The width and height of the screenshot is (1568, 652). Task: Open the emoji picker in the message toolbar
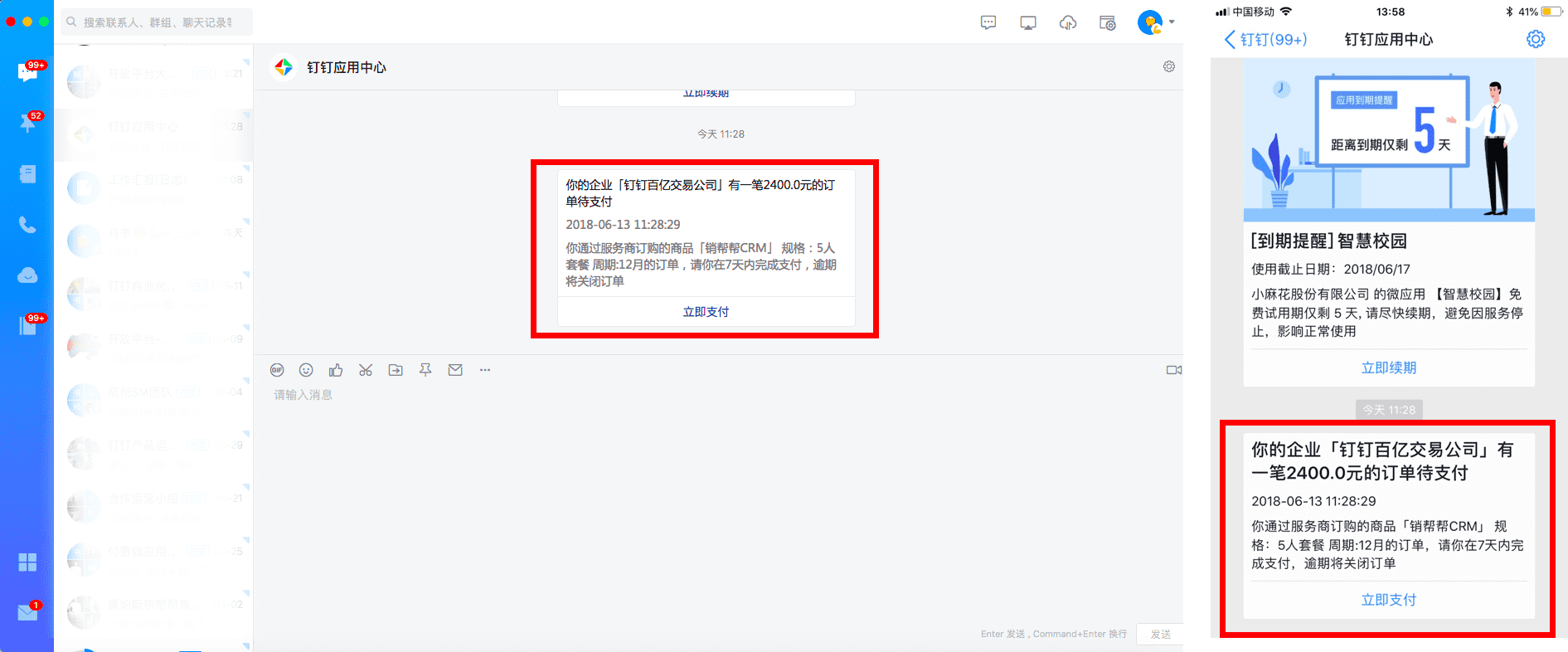(x=306, y=370)
